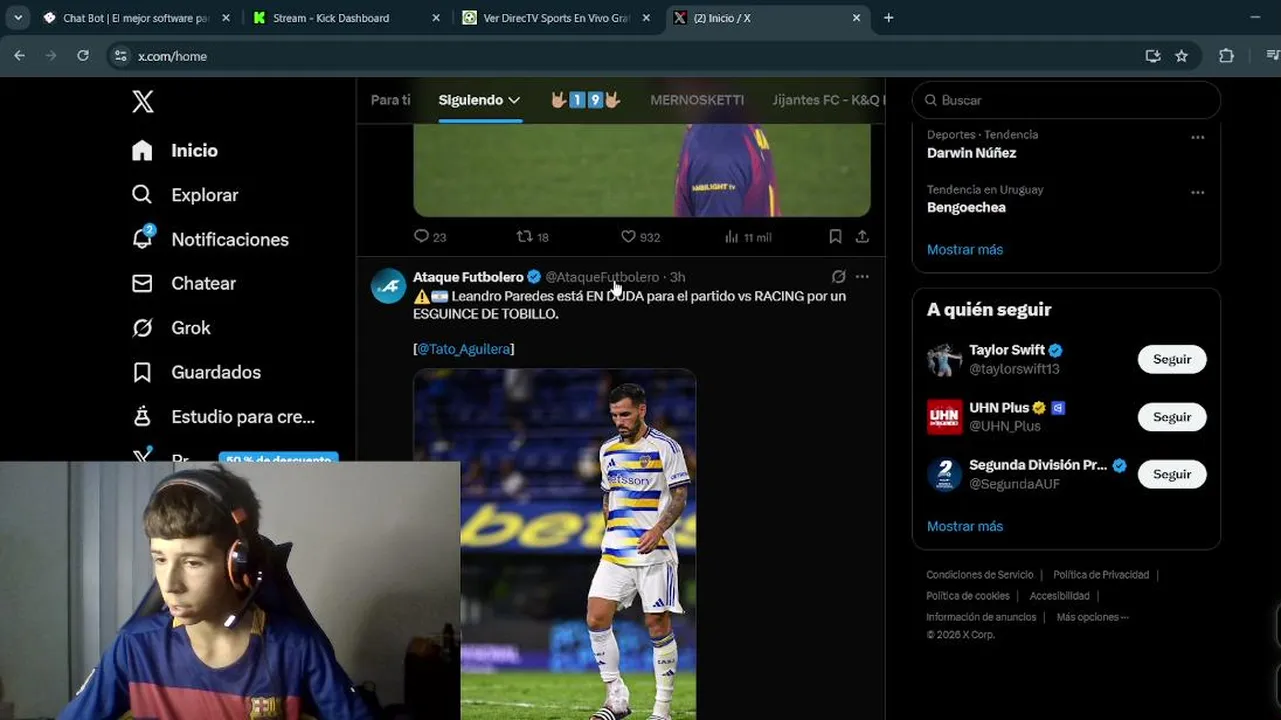Switch to Jijantes FC tab
The height and width of the screenshot is (720, 1281).
coord(828,100)
